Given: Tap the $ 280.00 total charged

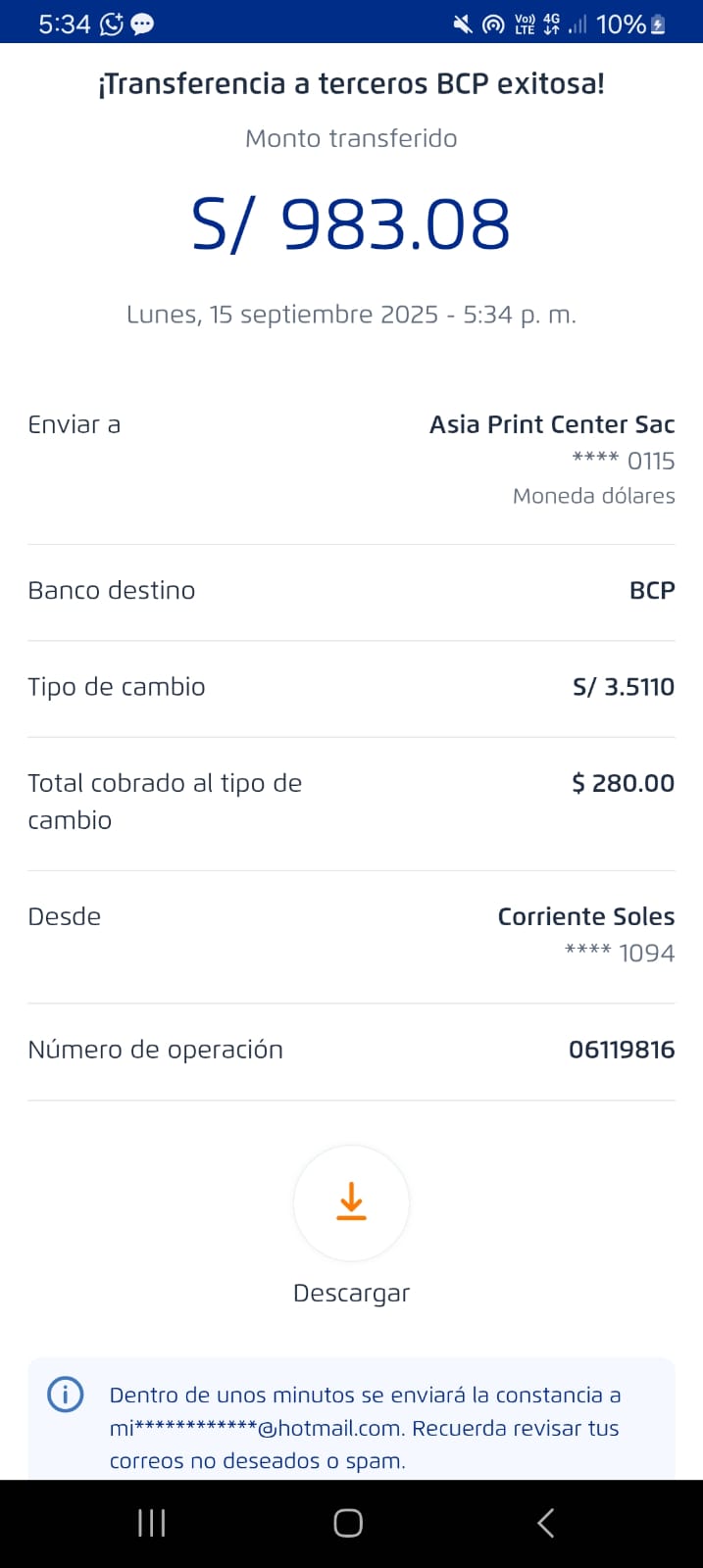Looking at the screenshot, I should click(623, 783).
